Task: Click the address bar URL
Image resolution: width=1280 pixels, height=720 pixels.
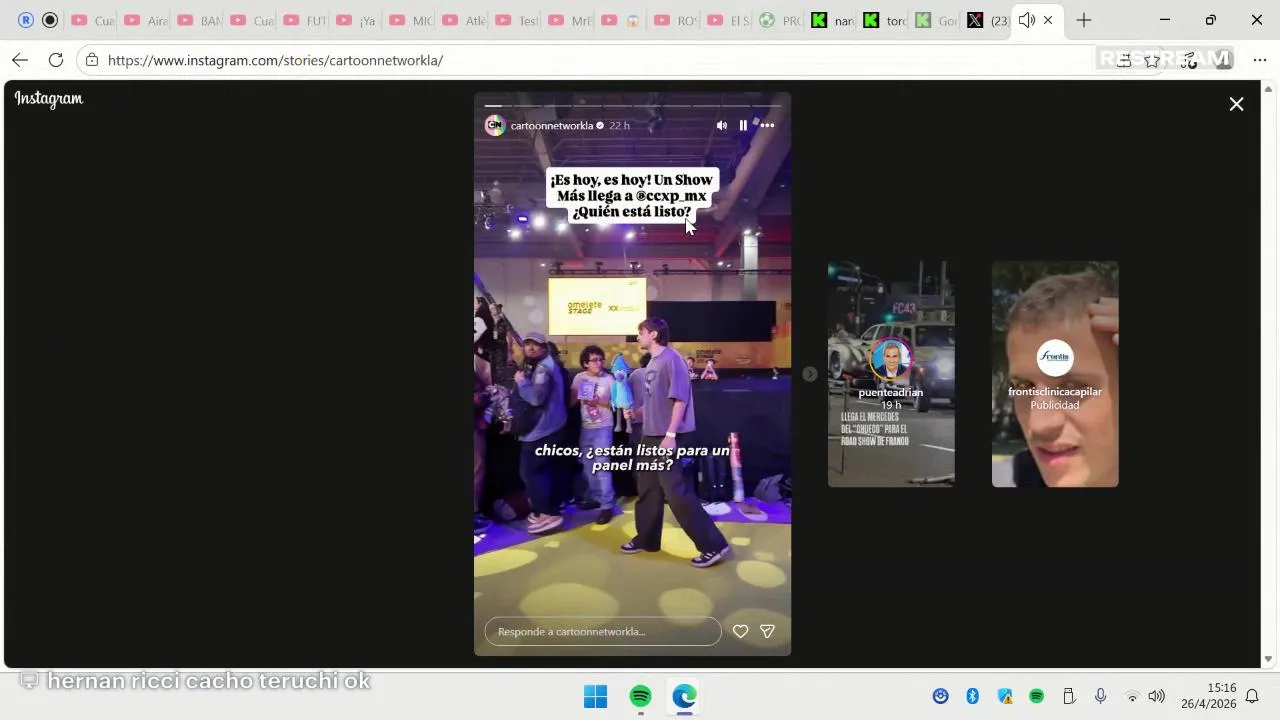Action: [x=275, y=60]
